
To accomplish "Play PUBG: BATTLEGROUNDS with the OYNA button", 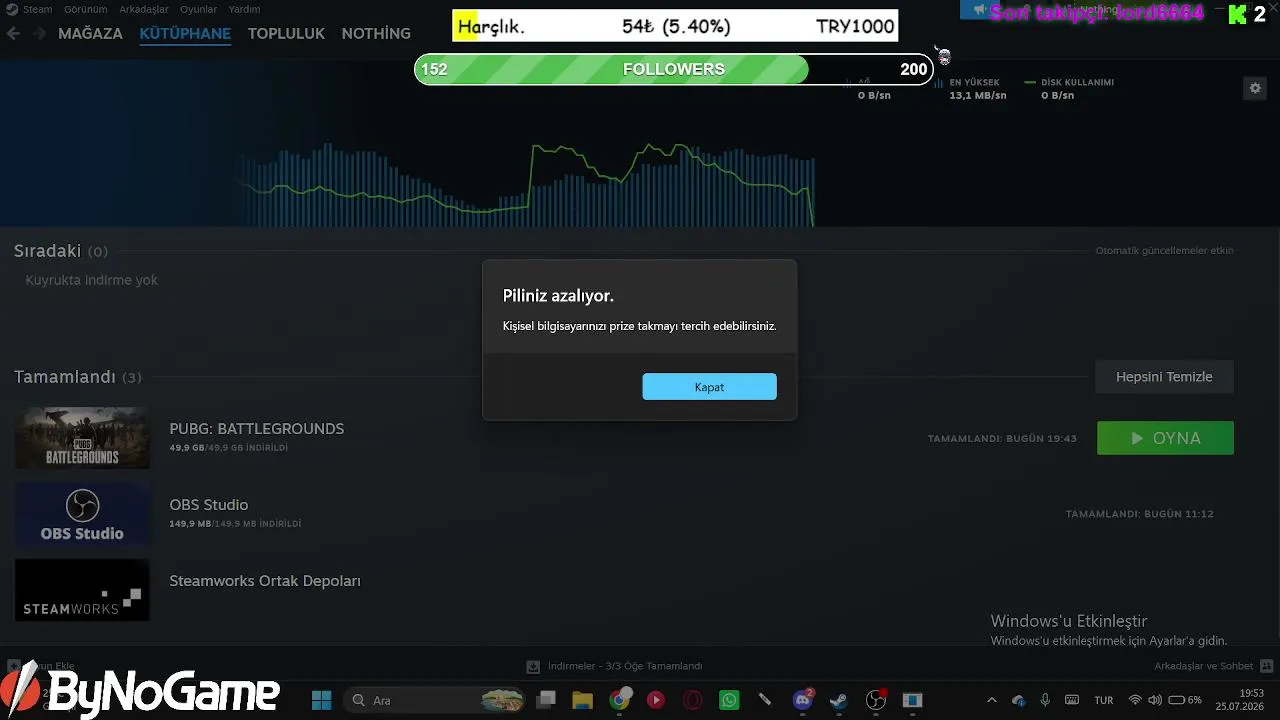I will tap(1165, 438).
